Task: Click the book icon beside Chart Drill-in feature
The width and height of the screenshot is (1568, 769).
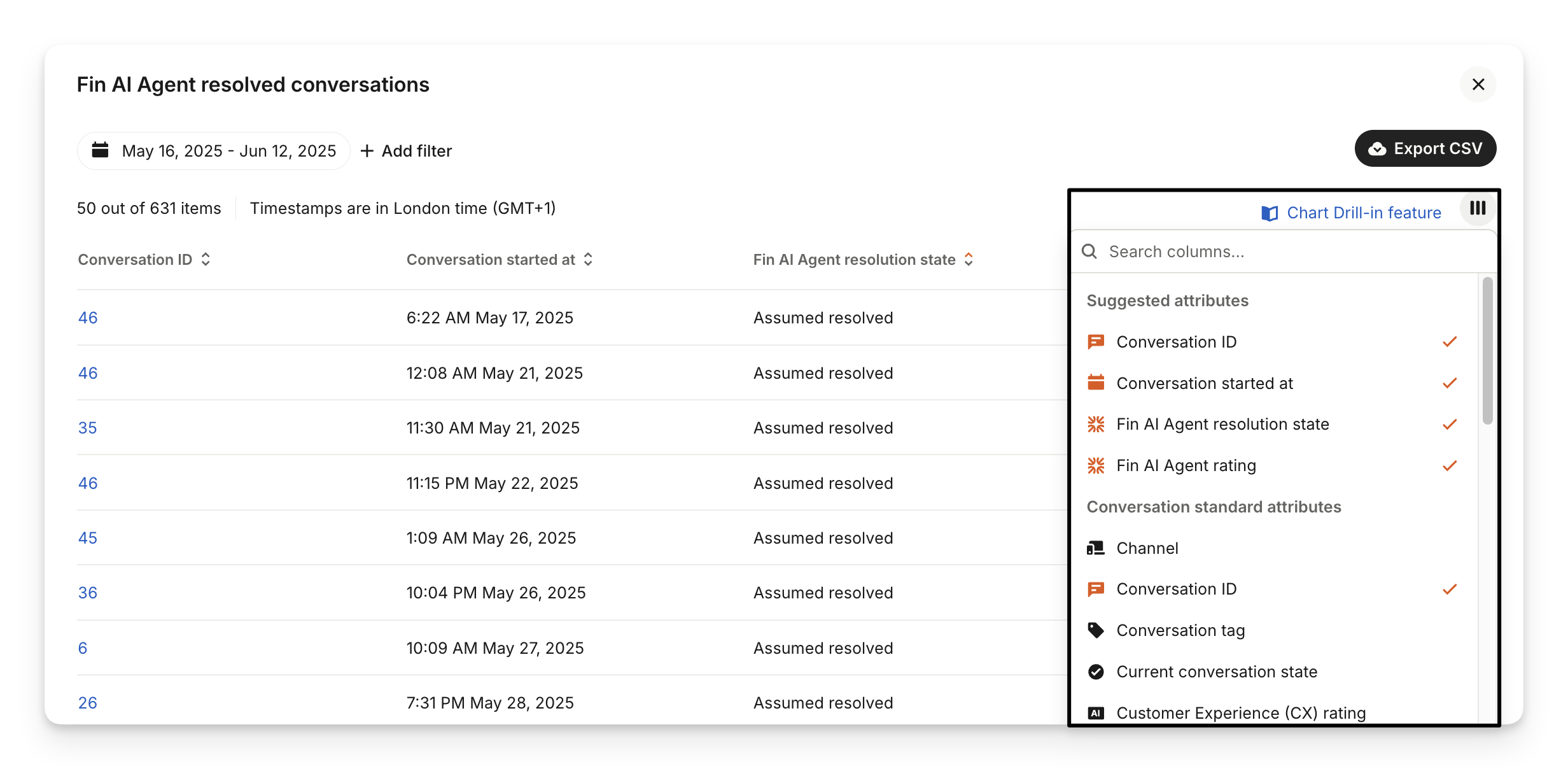Action: pyautogui.click(x=1269, y=213)
